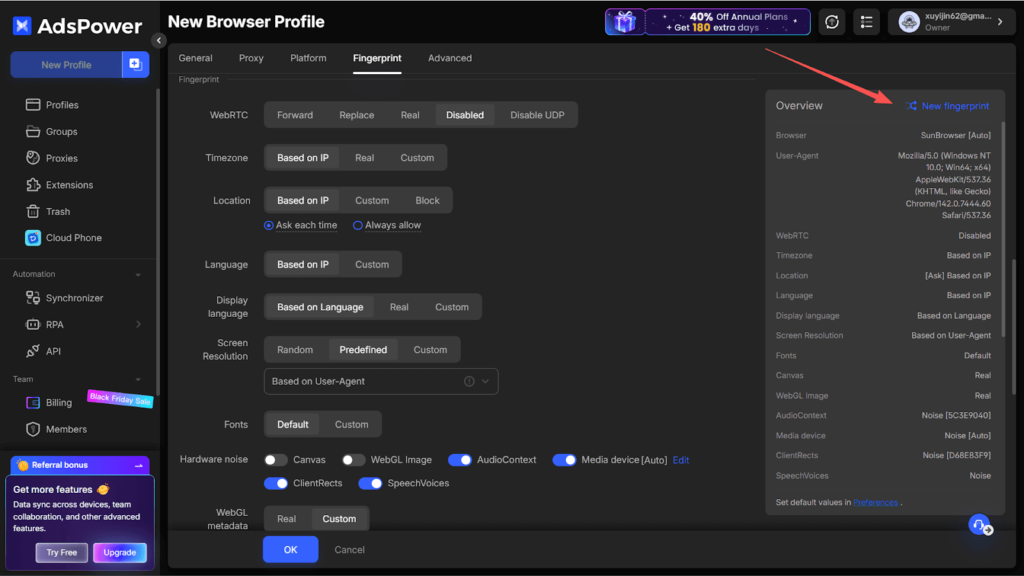Expand the RPA submenu
This screenshot has width=1024, height=576.
138,324
